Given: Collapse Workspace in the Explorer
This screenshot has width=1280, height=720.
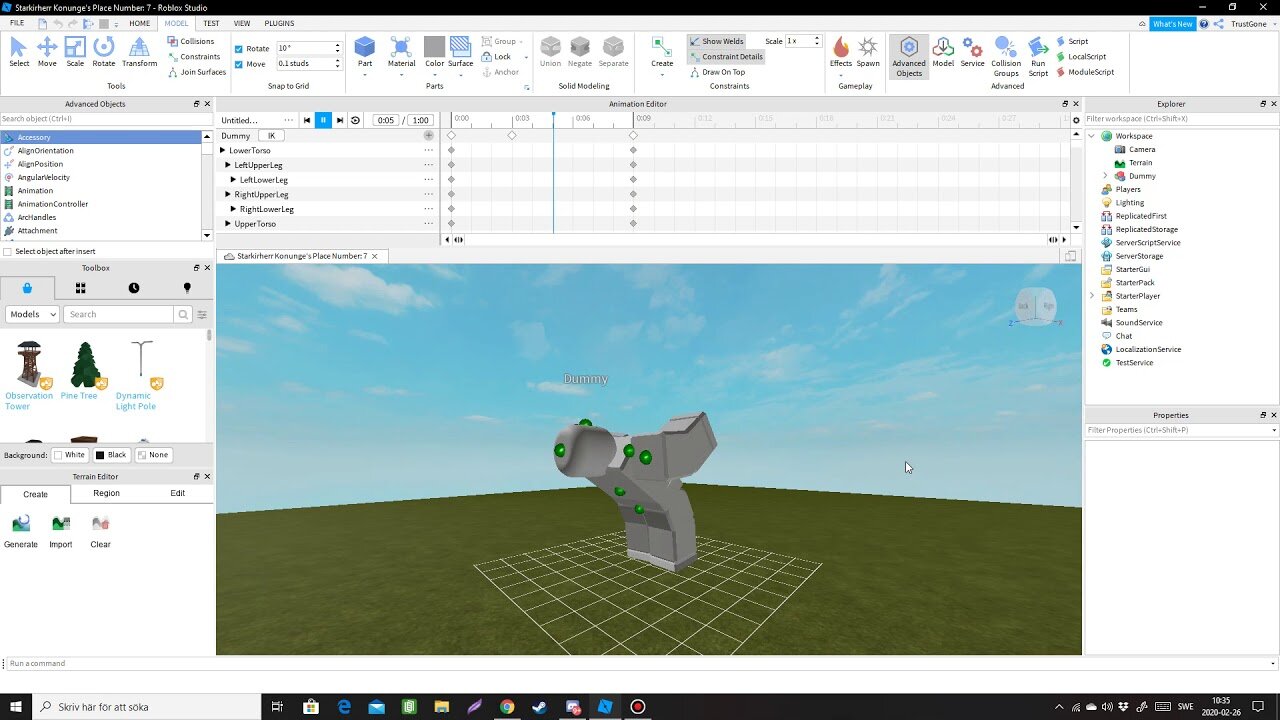Looking at the screenshot, I should pyautogui.click(x=1092, y=135).
